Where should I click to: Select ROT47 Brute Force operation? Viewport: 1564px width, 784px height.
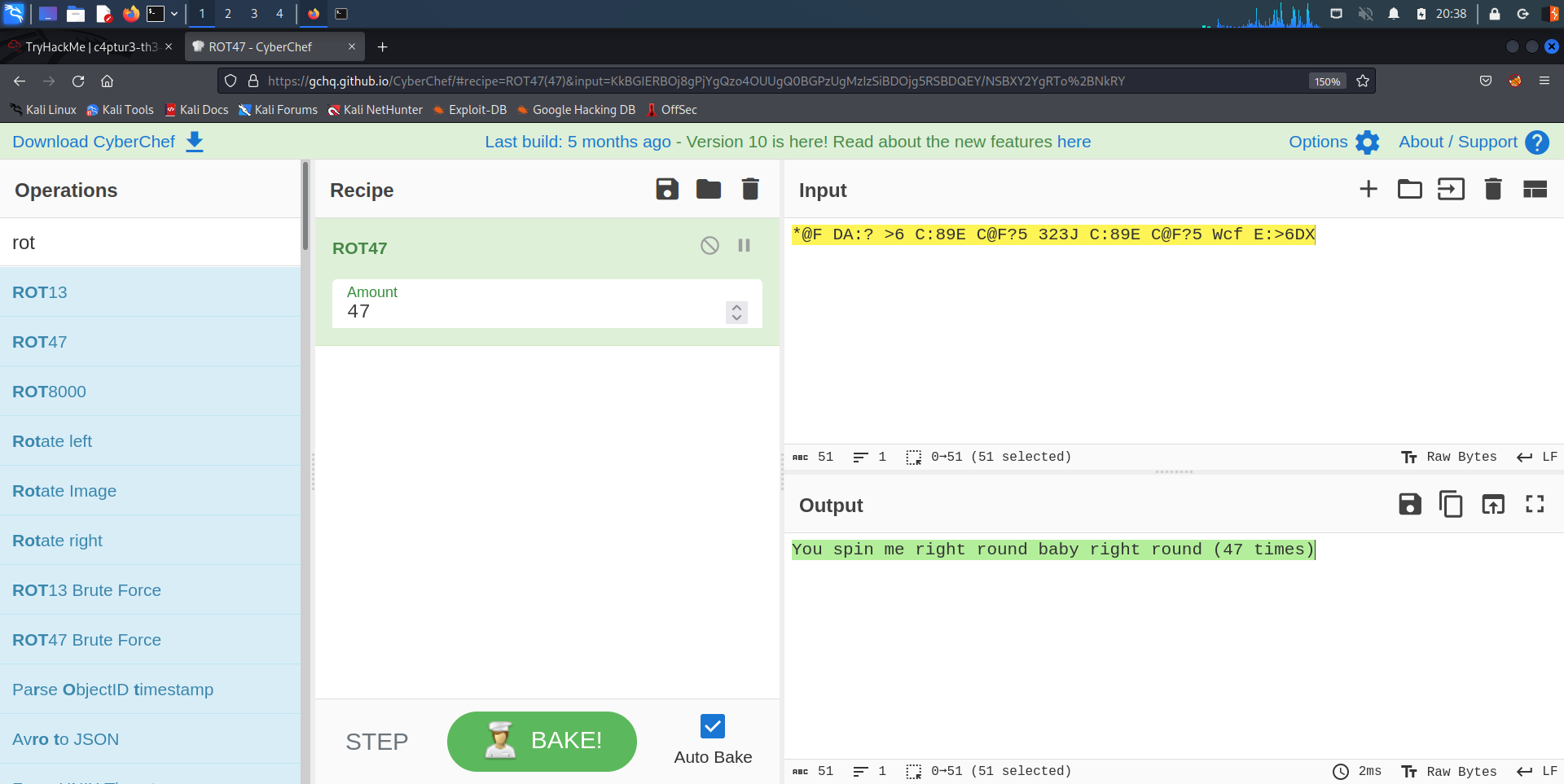[87, 640]
